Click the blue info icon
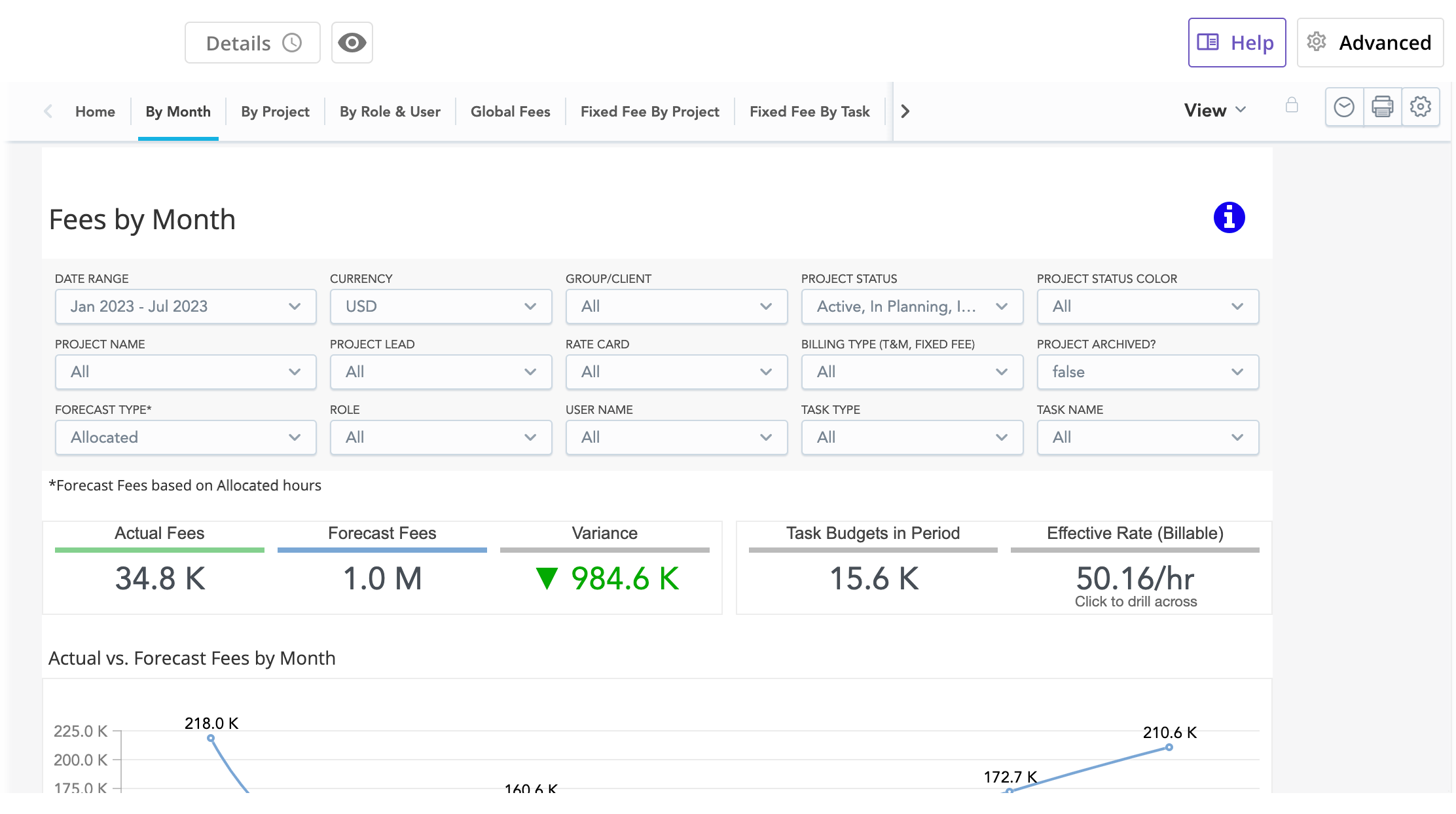1456x814 pixels. point(1229,217)
